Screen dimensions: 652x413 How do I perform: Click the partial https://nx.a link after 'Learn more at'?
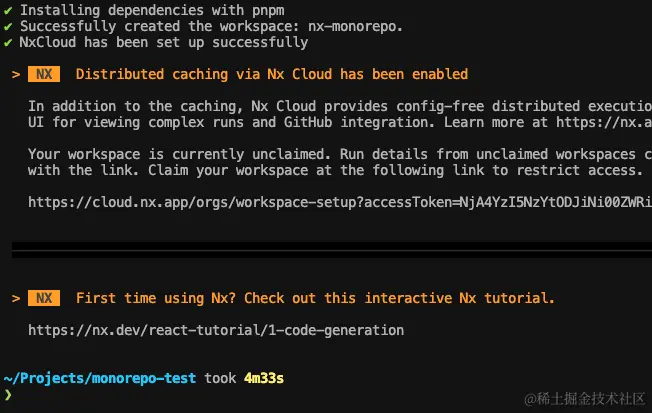604,122
